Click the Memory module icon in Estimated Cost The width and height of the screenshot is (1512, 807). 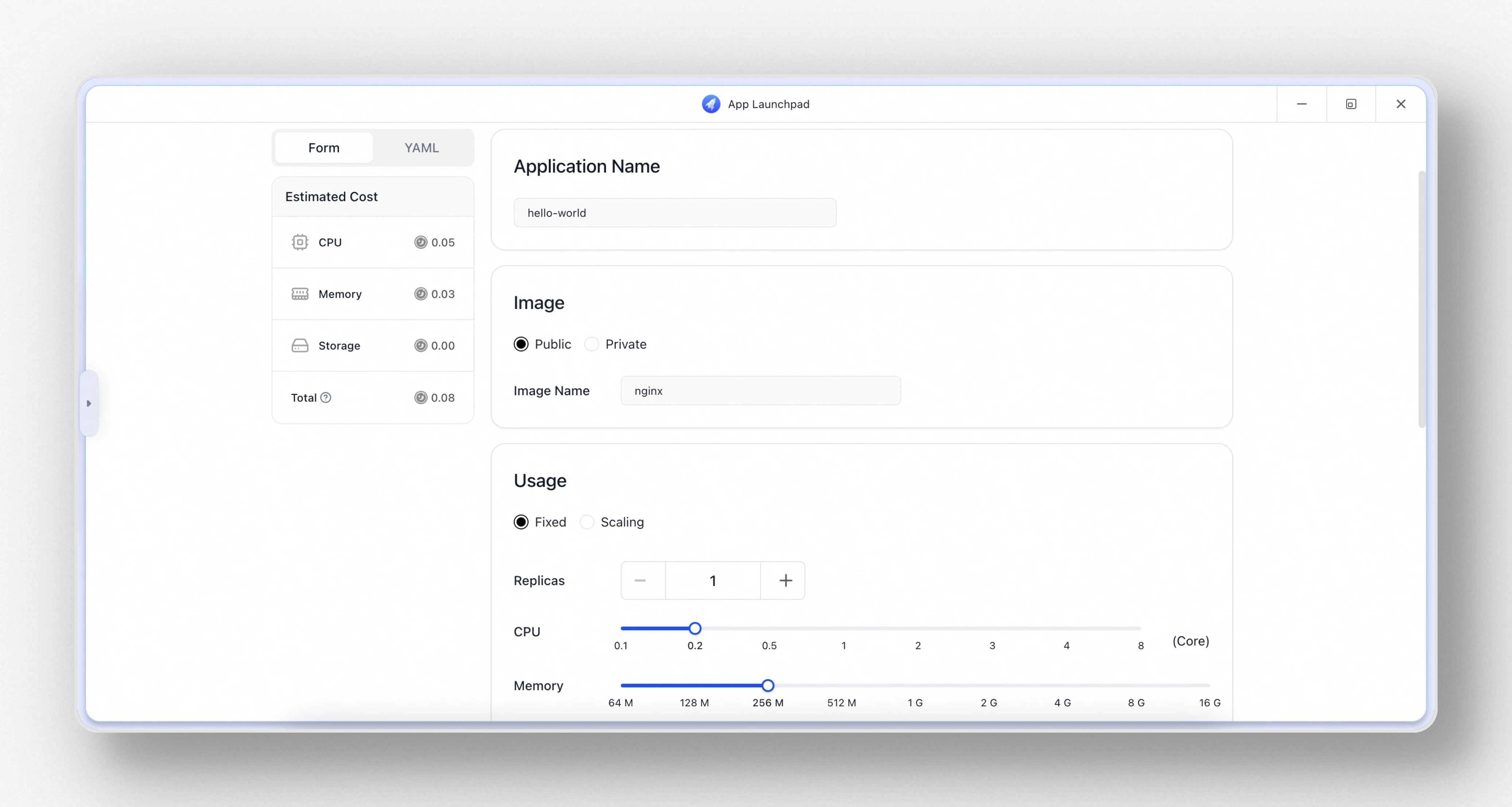tap(299, 294)
